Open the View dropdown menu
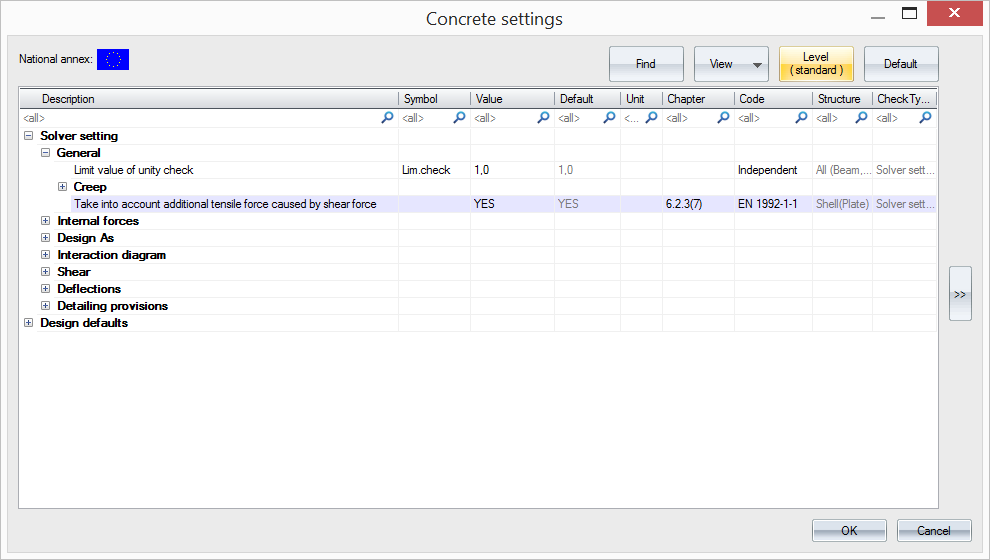 click(x=731, y=64)
